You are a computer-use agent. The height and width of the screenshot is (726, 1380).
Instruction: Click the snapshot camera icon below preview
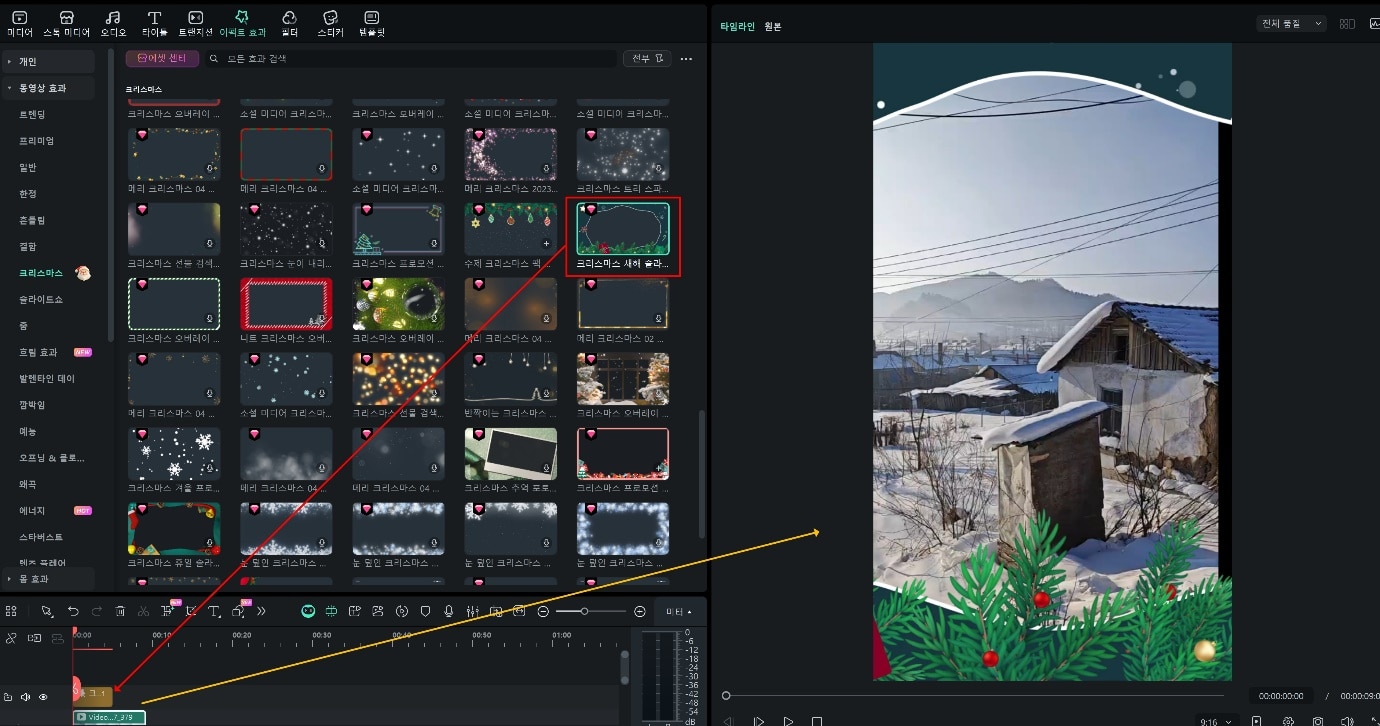[x=1318, y=721]
